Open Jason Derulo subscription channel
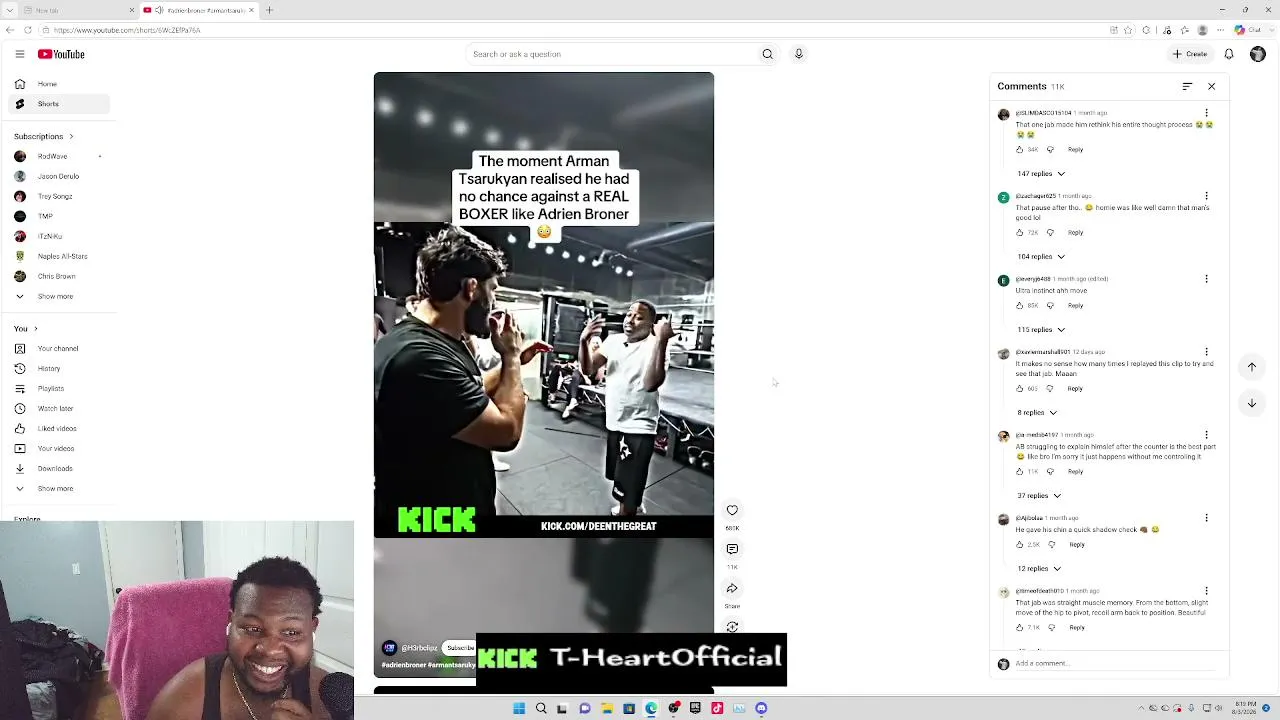Viewport: 1280px width, 720px height. 59,177
